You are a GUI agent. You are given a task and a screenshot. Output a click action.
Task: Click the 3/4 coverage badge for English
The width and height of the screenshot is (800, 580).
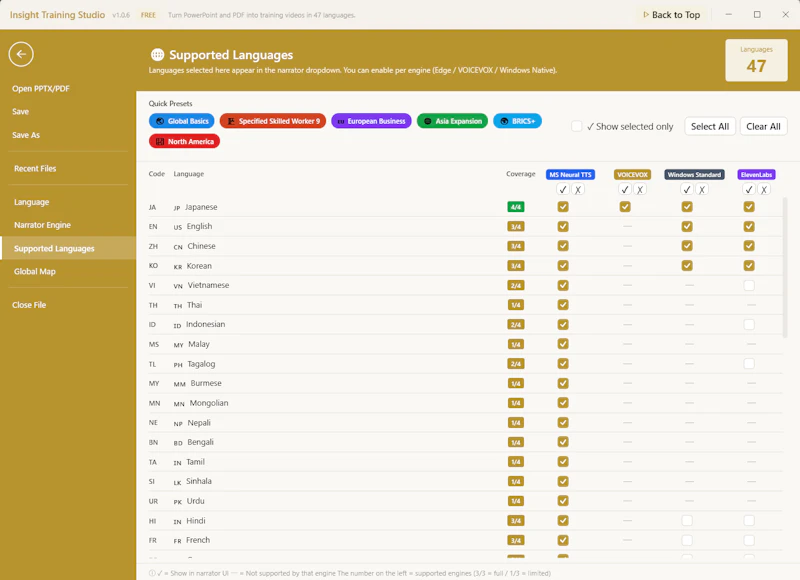pyautogui.click(x=516, y=226)
